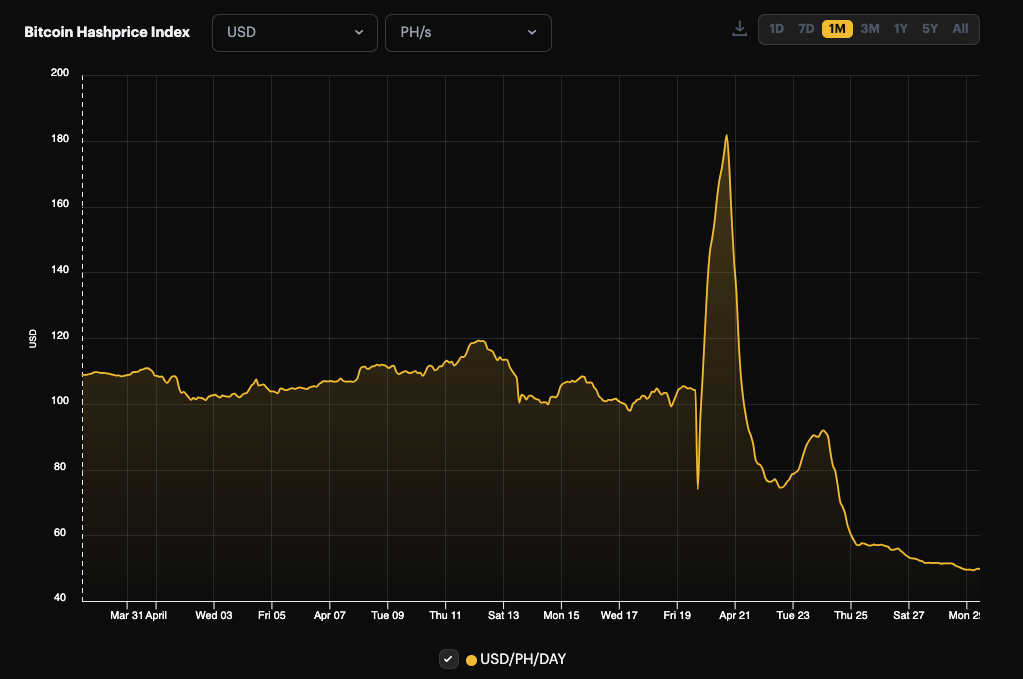Viewport: 1023px width, 679px height.
Task: Switch to the 5Y time range
Action: [x=928, y=29]
